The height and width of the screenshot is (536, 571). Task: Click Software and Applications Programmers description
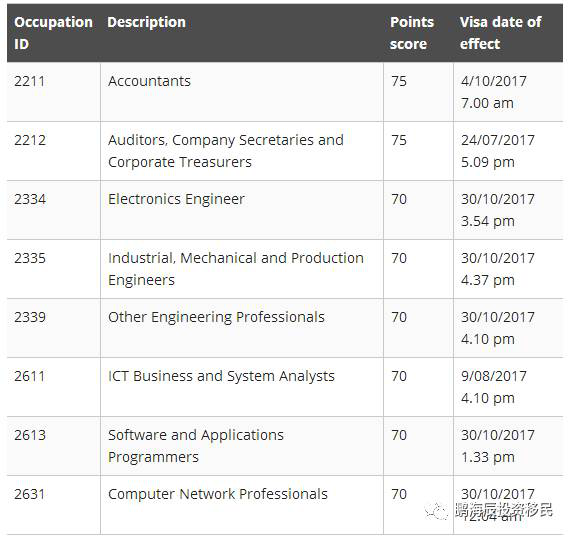[x=196, y=446]
